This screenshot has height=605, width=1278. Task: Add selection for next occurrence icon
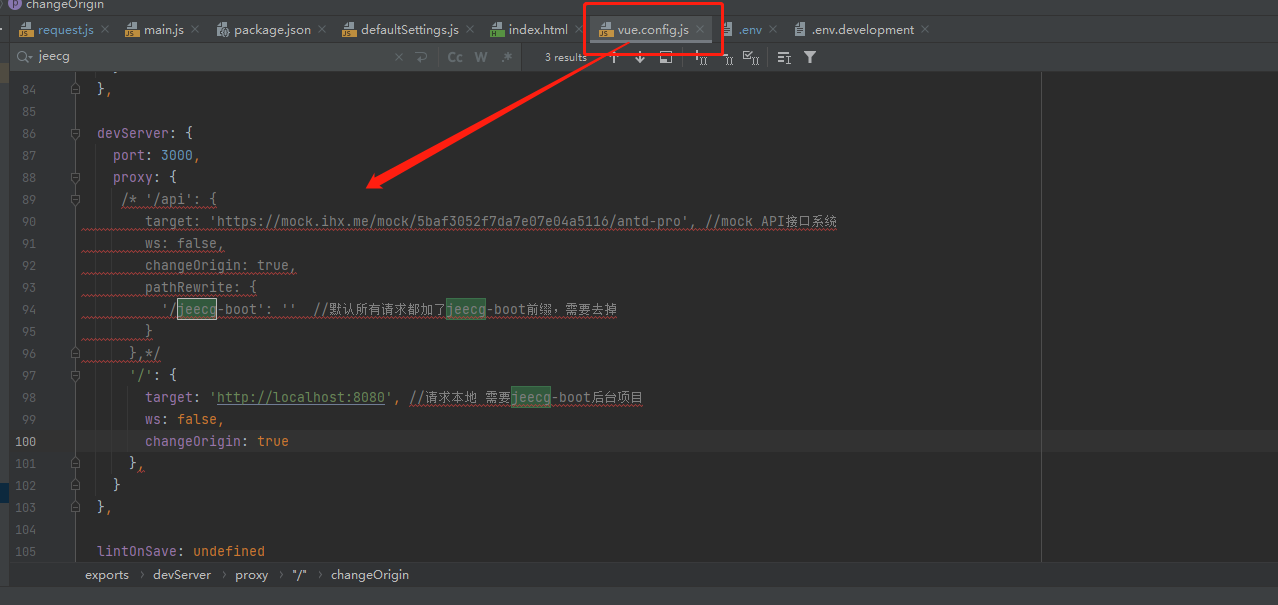pos(702,58)
